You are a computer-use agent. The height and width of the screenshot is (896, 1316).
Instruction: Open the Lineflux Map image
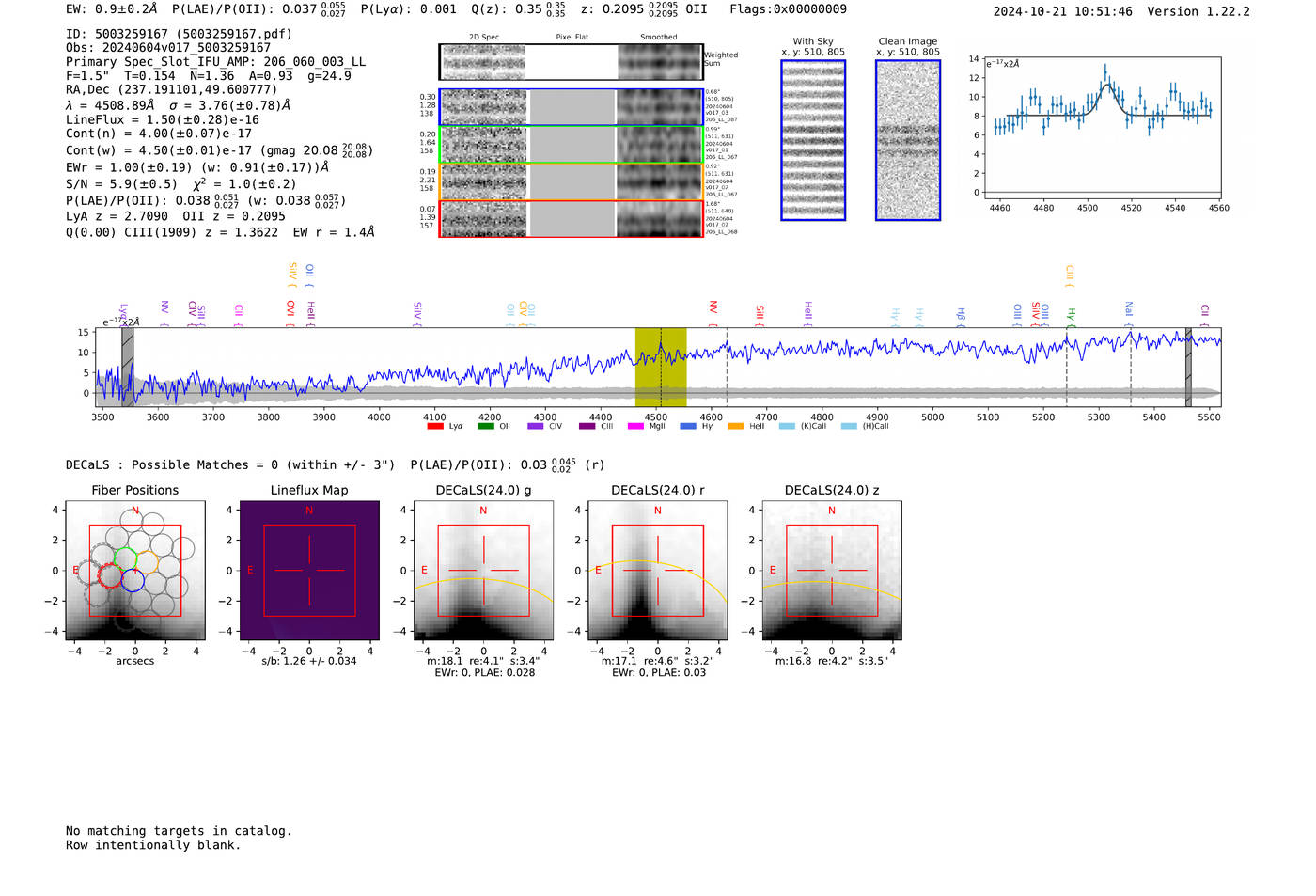coord(309,571)
